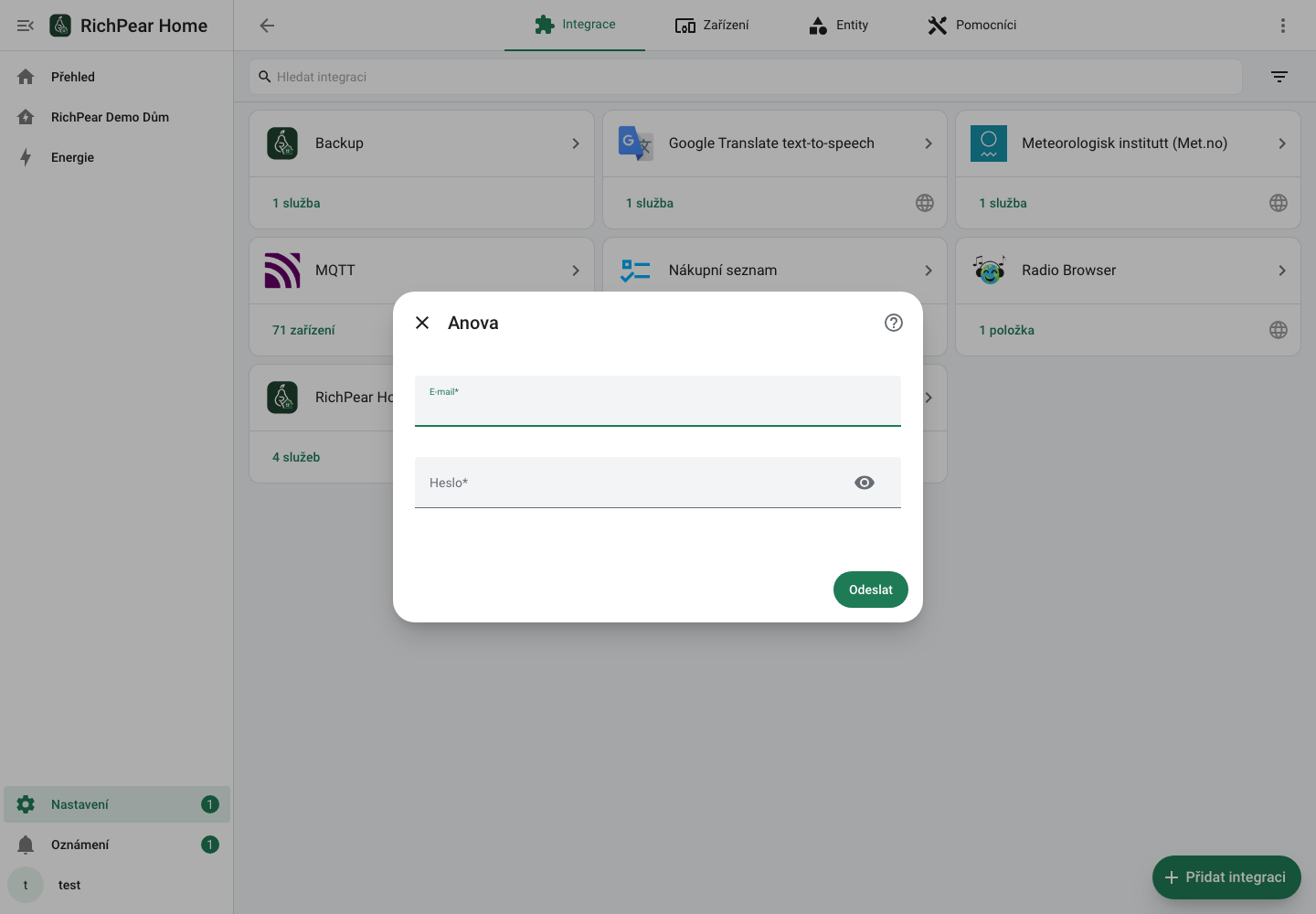Click the Oznámení bell icon
Image resolution: width=1316 pixels, height=914 pixels.
[26, 845]
